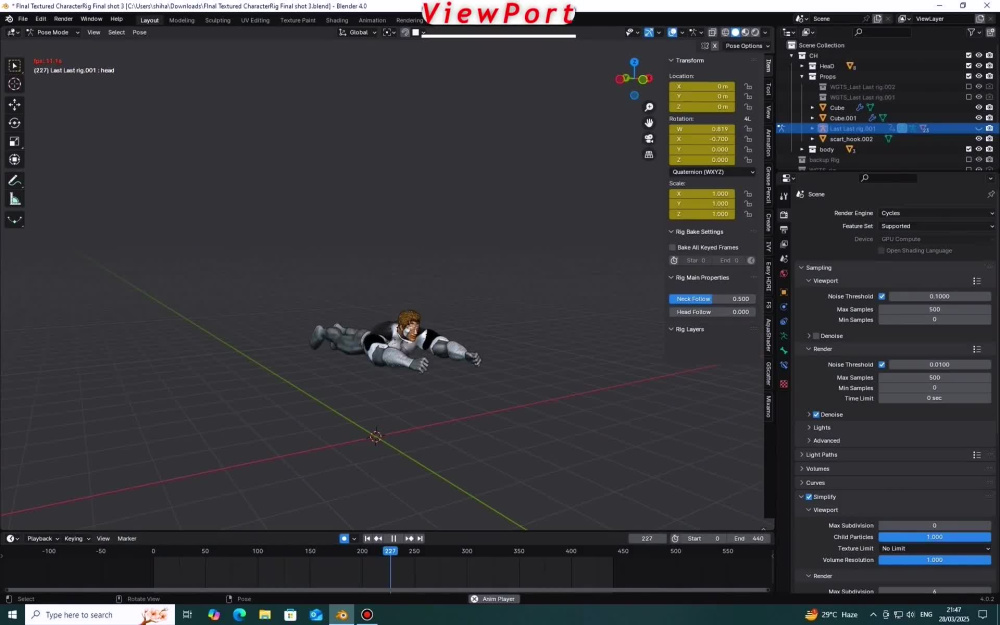Expand the Light Paths panel

pos(821,455)
